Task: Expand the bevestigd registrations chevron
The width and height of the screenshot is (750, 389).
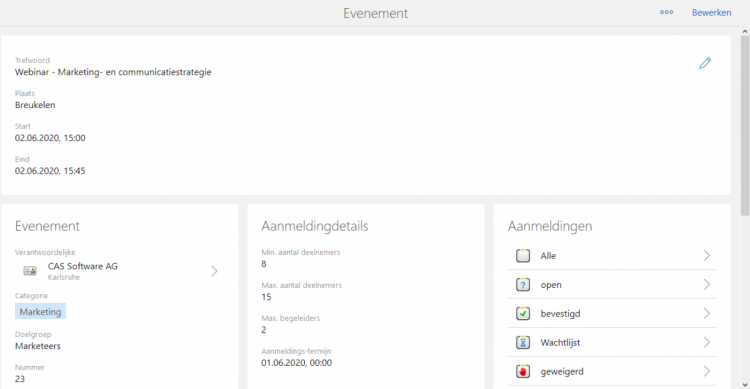Action: pyautogui.click(x=706, y=313)
